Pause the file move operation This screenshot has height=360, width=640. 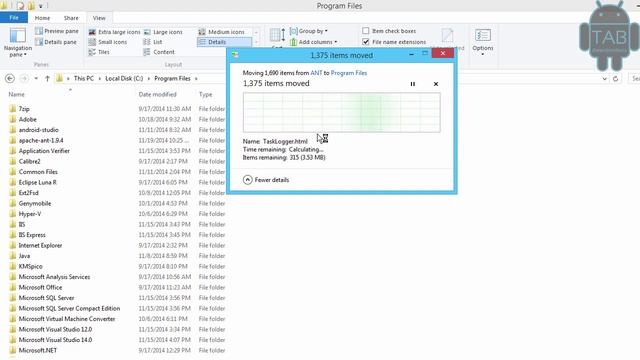click(x=413, y=84)
